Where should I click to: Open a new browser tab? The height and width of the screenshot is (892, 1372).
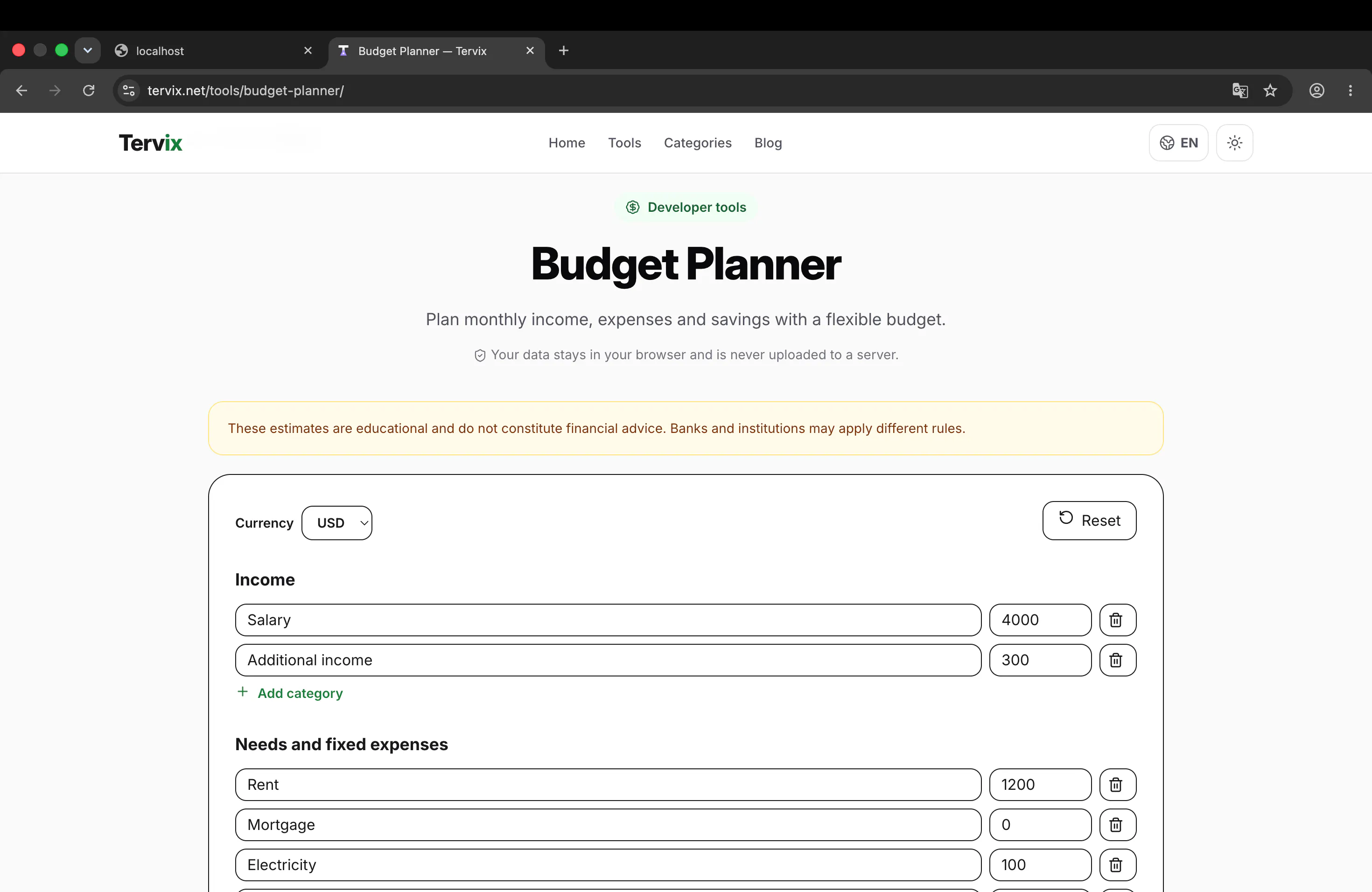click(563, 51)
